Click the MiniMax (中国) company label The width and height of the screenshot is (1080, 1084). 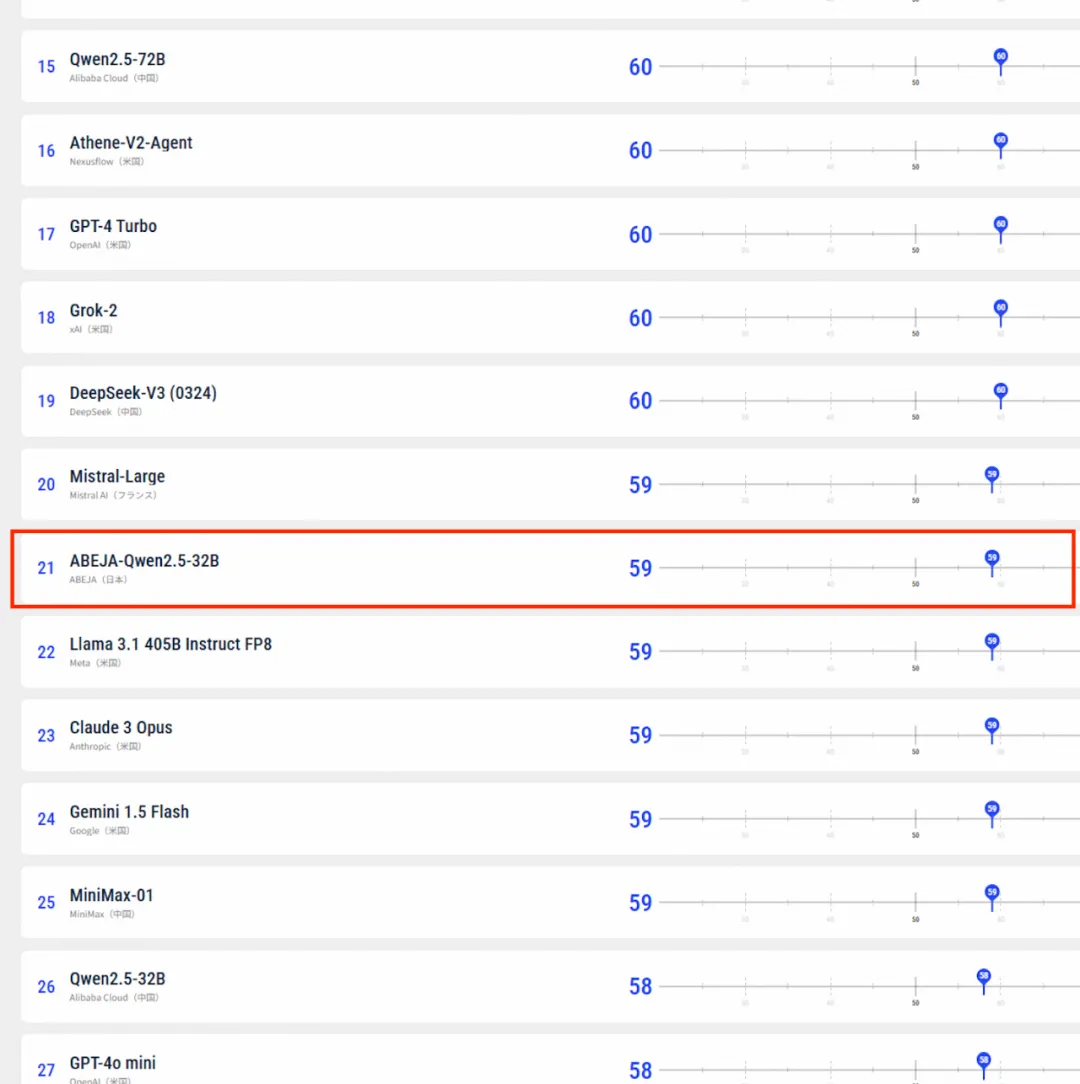tap(102, 914)
